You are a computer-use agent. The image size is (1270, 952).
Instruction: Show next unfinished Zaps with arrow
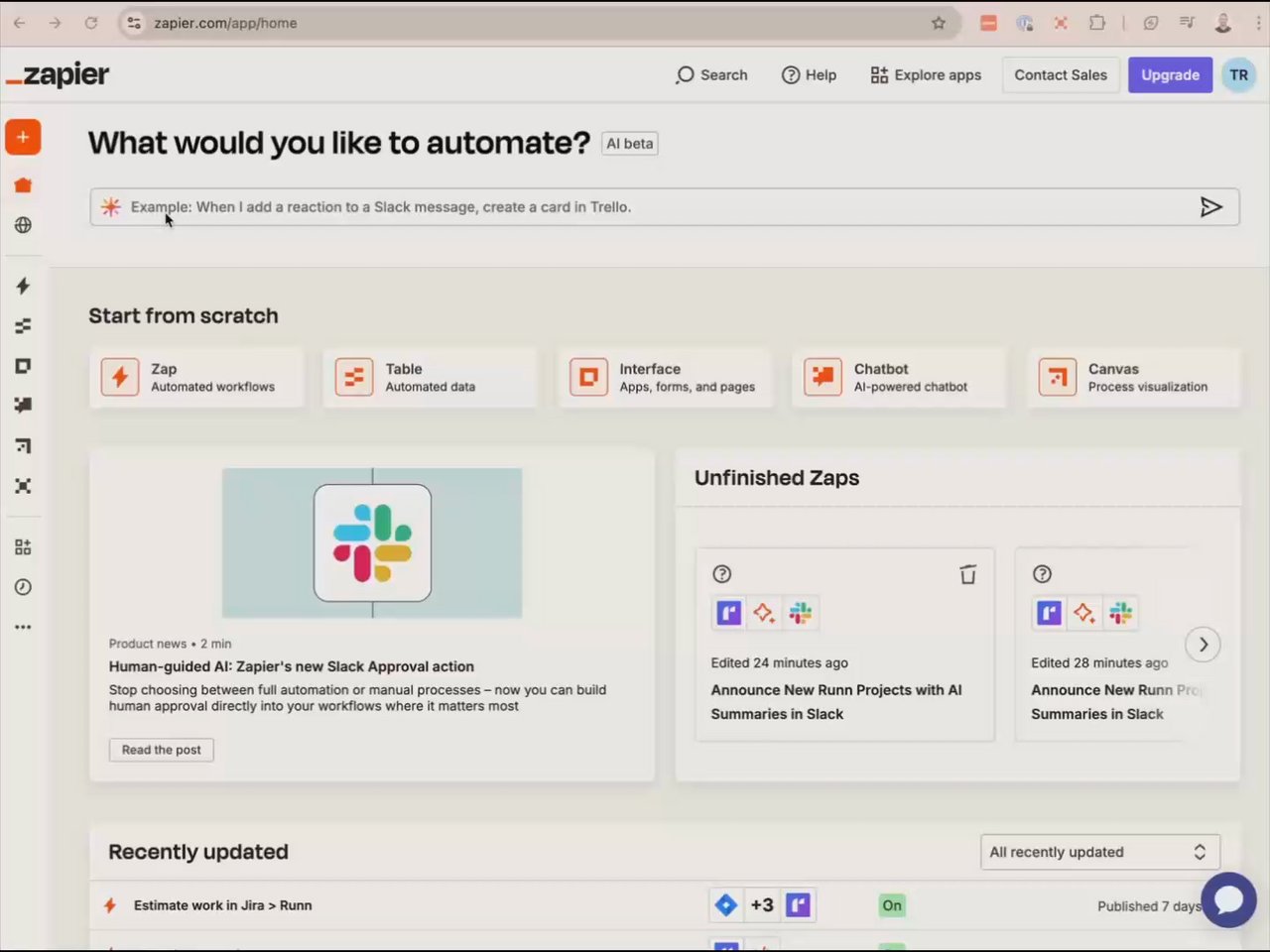point(1203,645)
